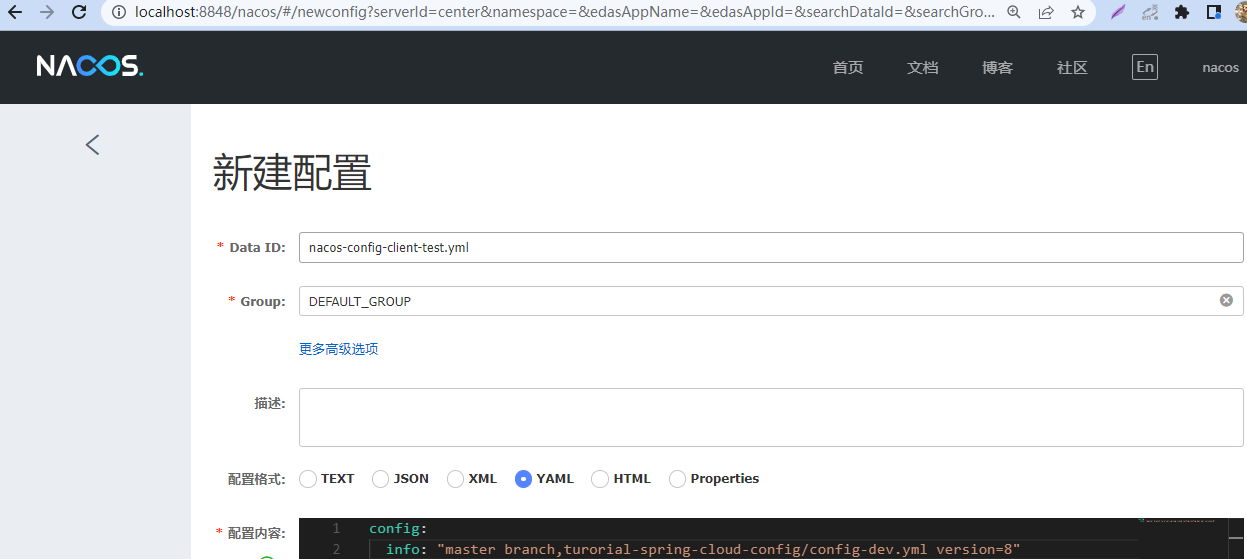This screenshot has height=559, width=1247.
Task: Open the 社区 nav item
Action: (x=1072, y=67)
